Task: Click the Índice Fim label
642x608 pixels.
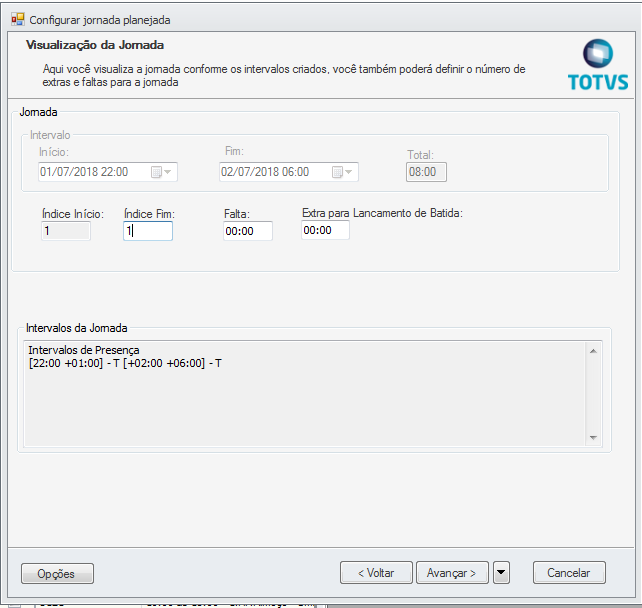Action: [149, 214]
